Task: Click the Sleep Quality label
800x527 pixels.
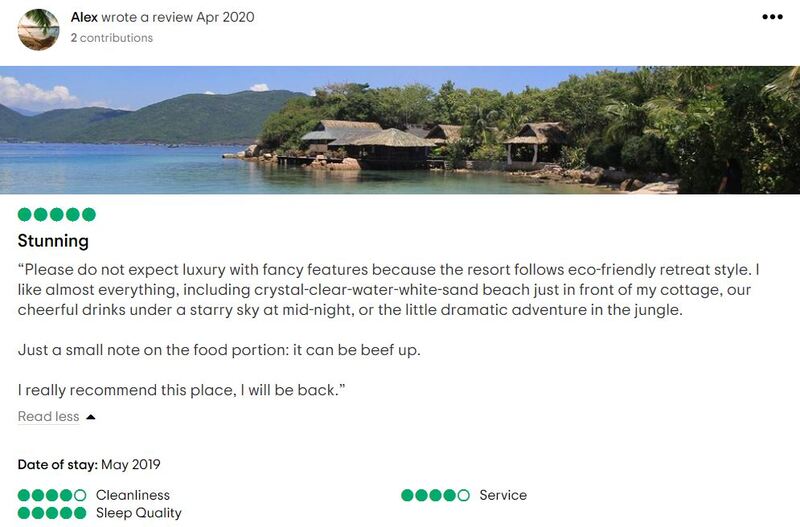Action: pyautogui.click(x=139, y=513)
